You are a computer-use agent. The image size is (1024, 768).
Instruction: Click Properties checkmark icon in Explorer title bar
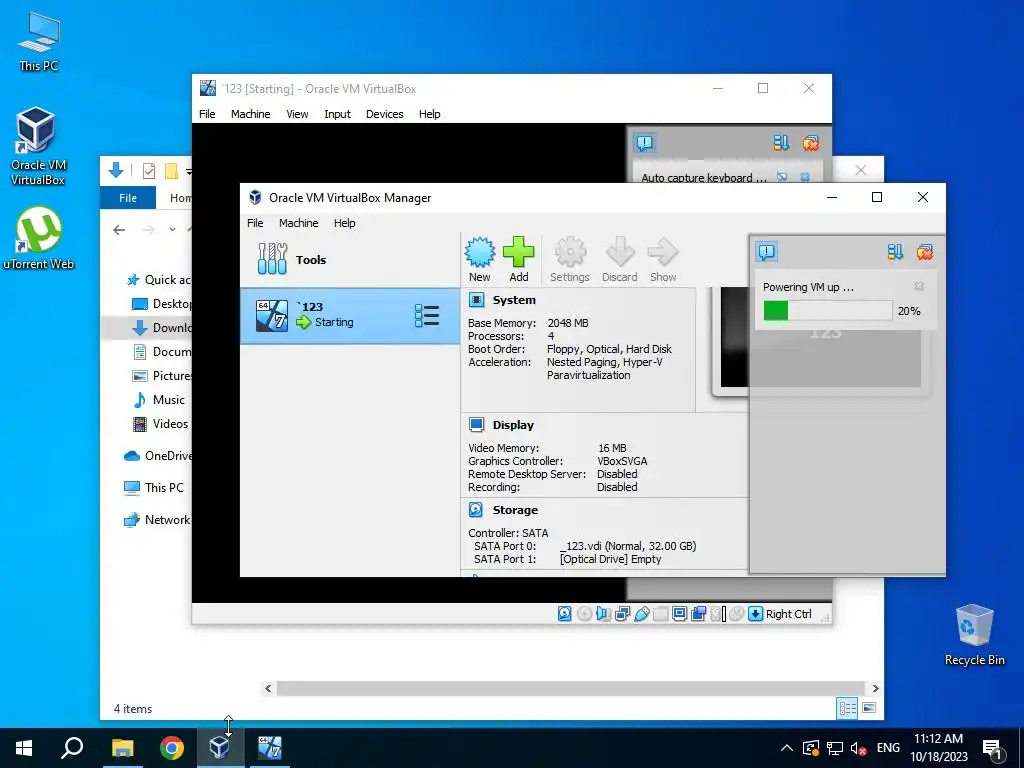pos(149,170)
